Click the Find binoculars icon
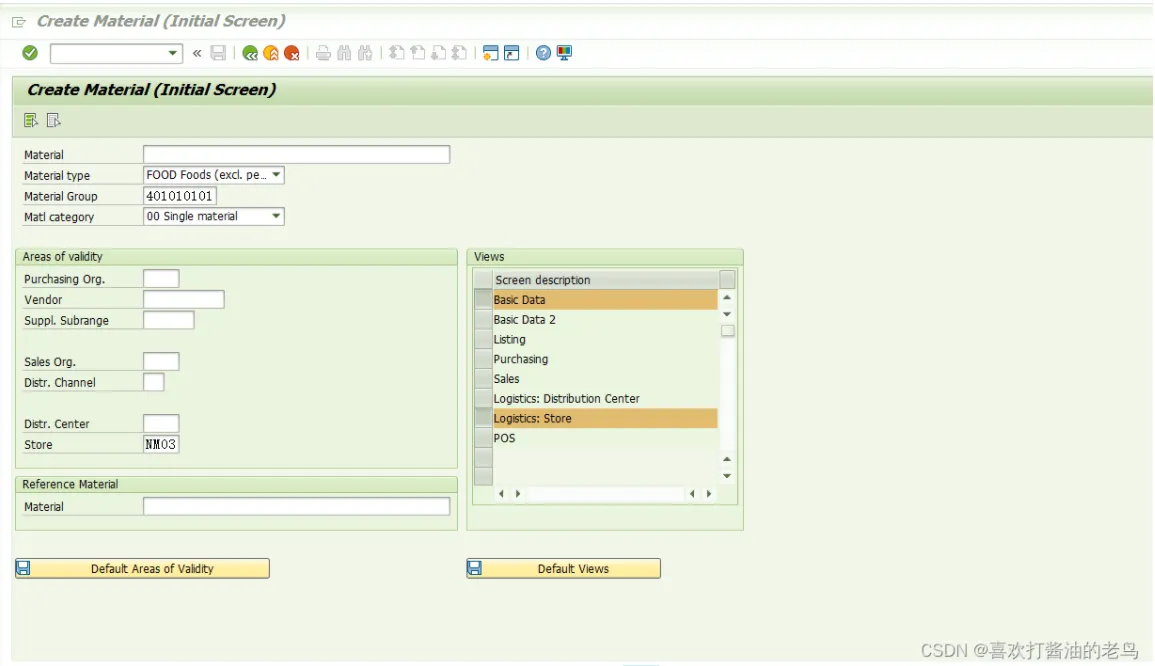This screenshot has width=1155, height=666. [344, 53]
